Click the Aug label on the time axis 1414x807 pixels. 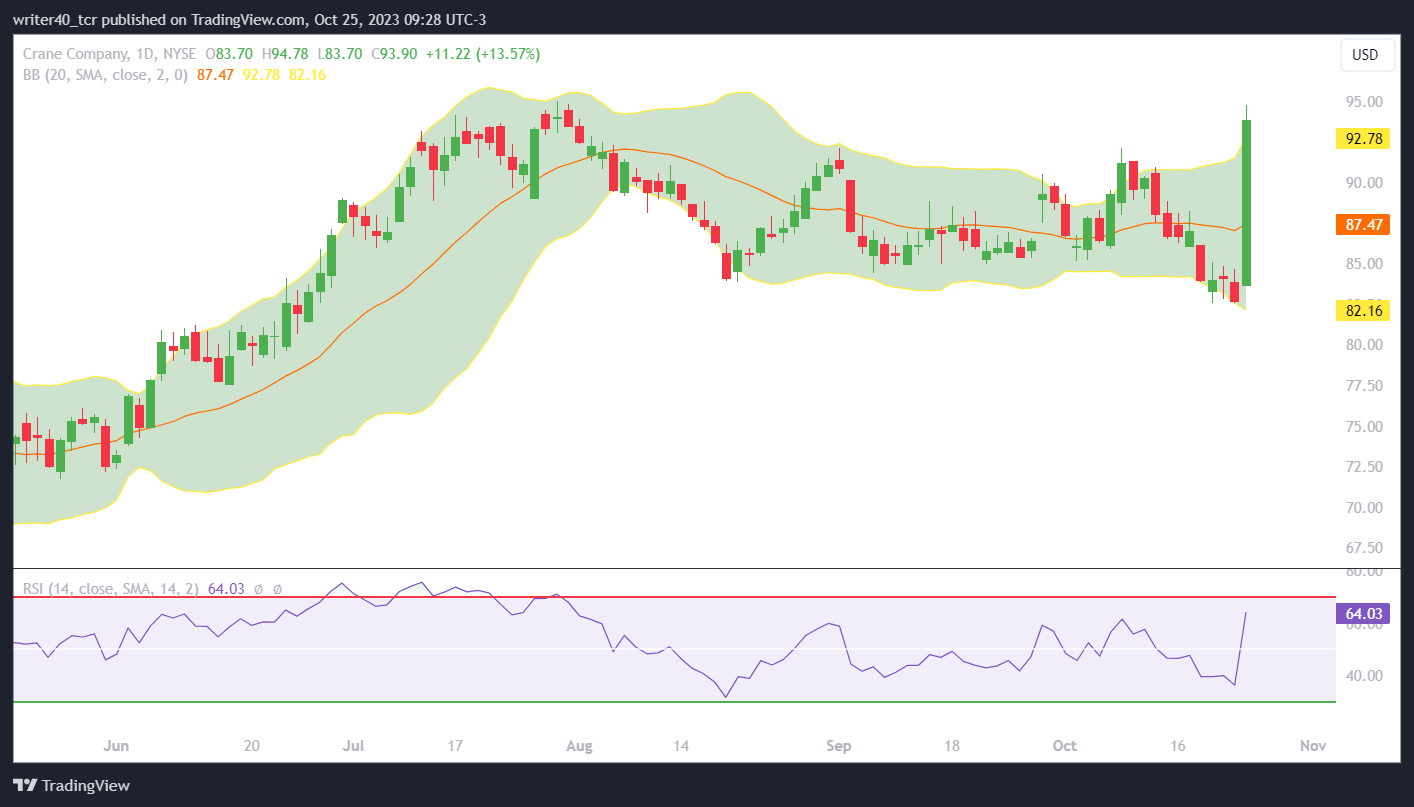tap(579, 746)
